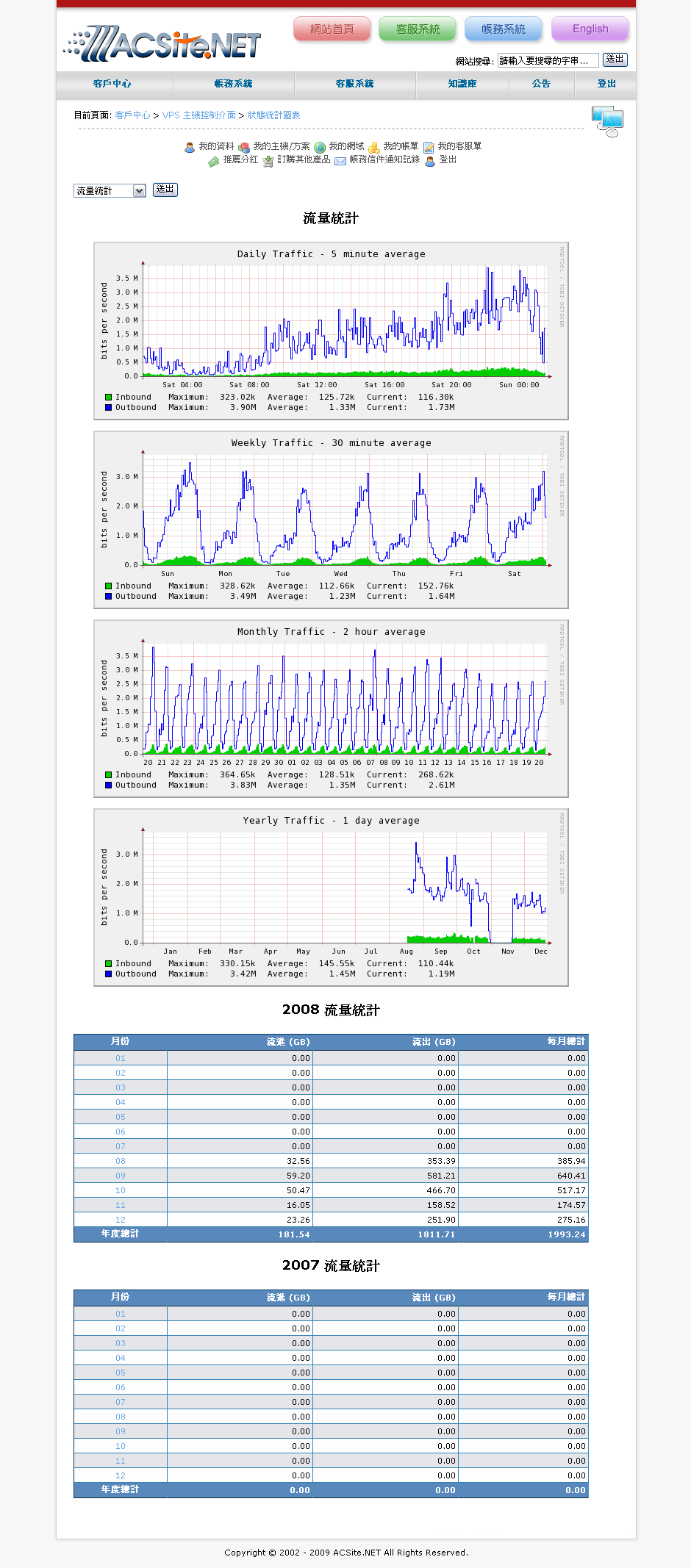691x1568 pixels.
Task: Open month 10 in the 2008 table
Action: point(121,1190)
